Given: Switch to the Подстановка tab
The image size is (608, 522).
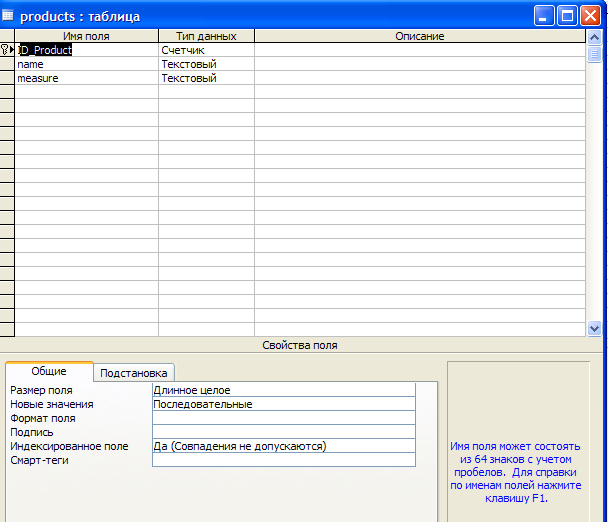Looking at the screenshot, I should coord(134,373).
